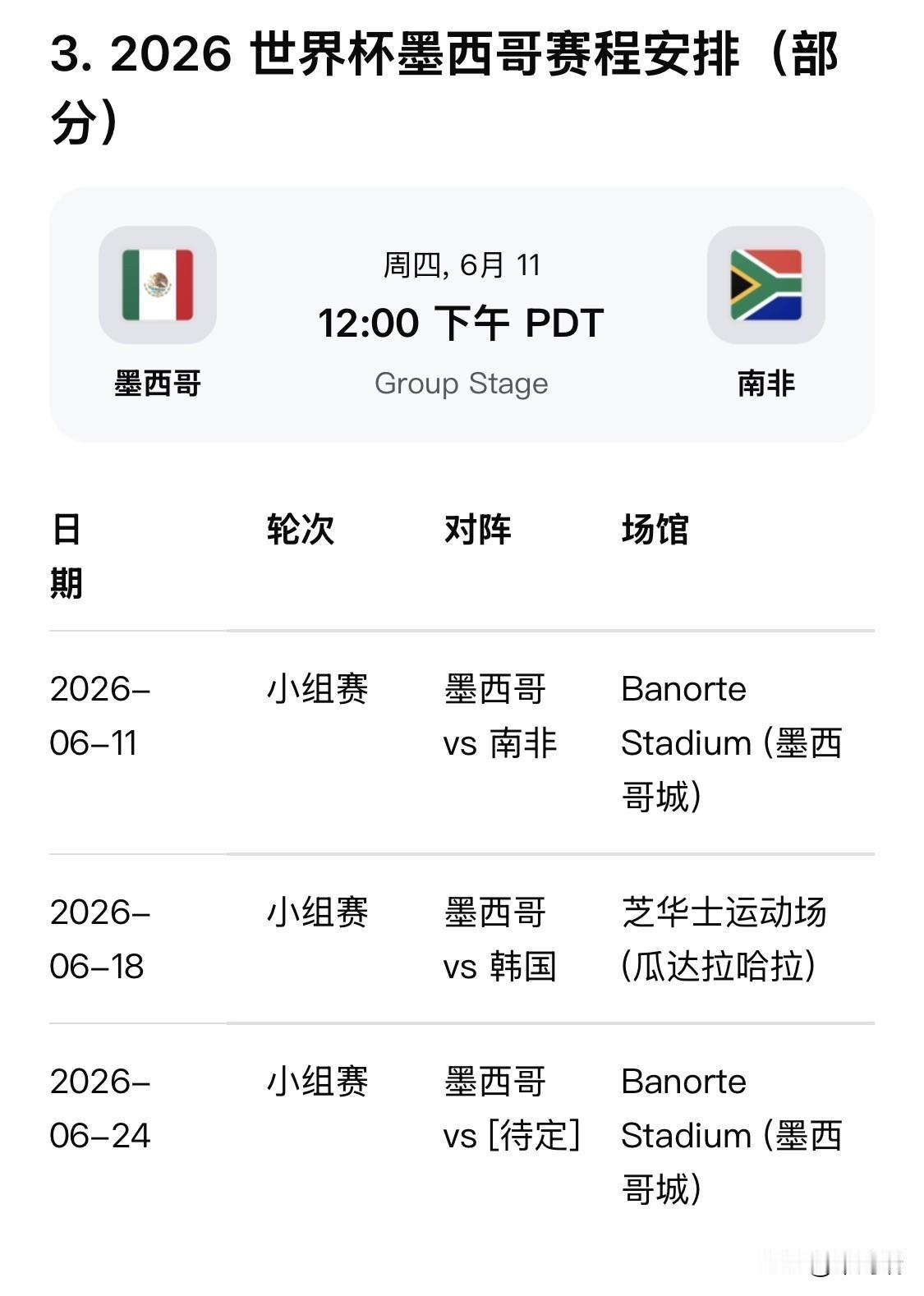Select the 墨西哥 vs 南非 matchup cell
924x1296 pixels.
[x=500, y=716]
